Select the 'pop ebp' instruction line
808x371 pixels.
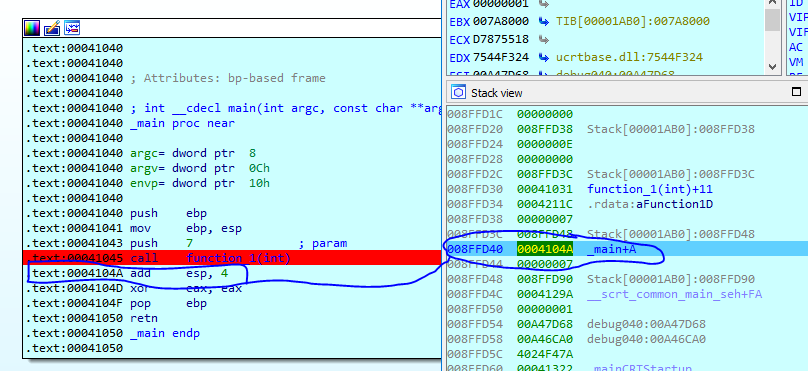pos(168,303)
